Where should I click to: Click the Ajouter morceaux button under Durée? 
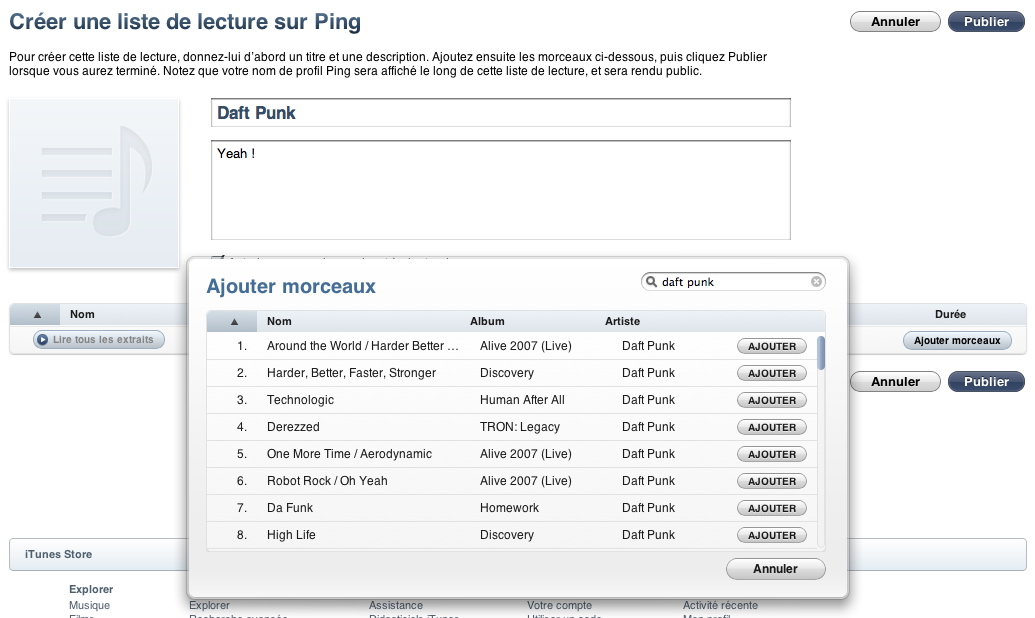pyautogui.click(x=957, y=341)
